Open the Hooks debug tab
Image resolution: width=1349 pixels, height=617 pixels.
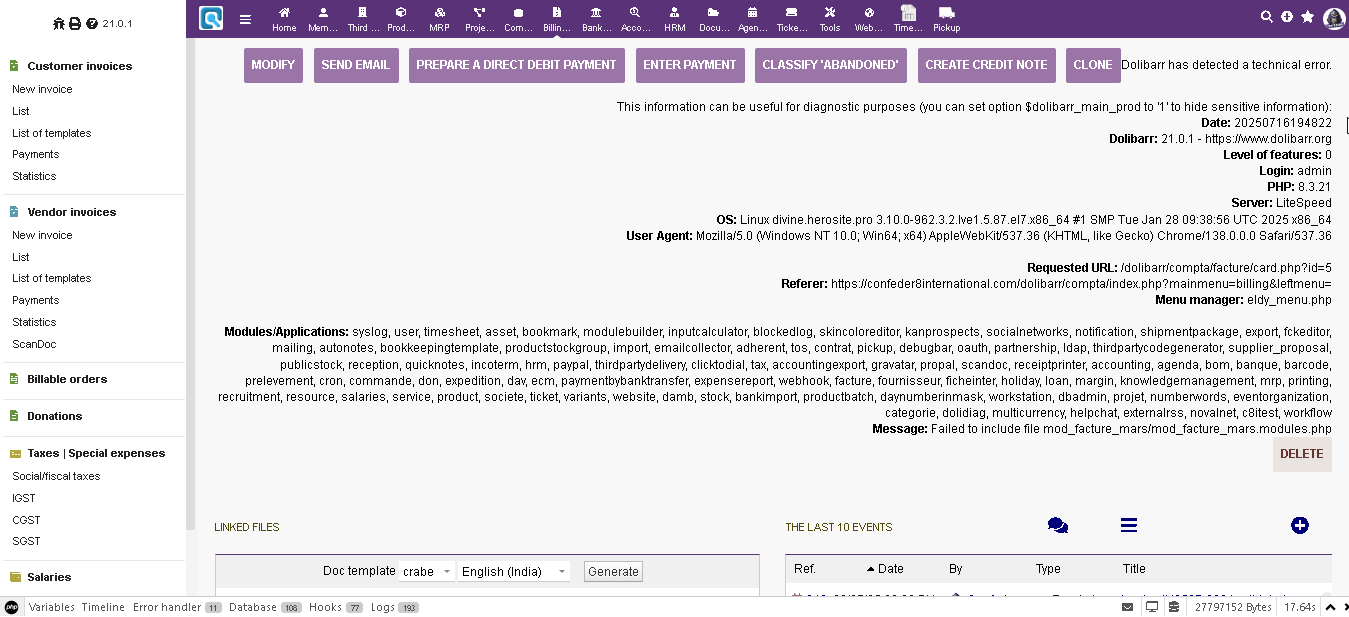pyautogui.click(x=336, y=607)
